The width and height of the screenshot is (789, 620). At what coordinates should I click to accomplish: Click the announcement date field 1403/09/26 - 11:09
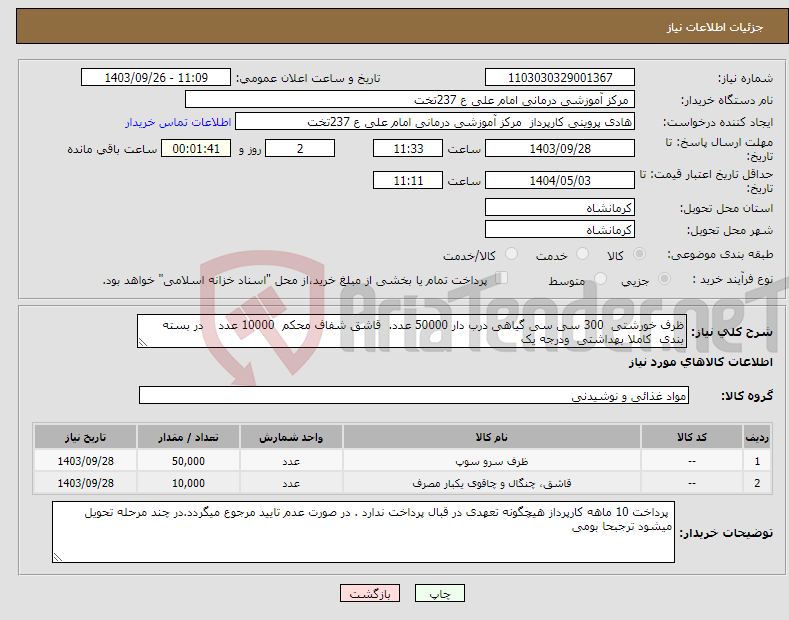pos(155,78)
